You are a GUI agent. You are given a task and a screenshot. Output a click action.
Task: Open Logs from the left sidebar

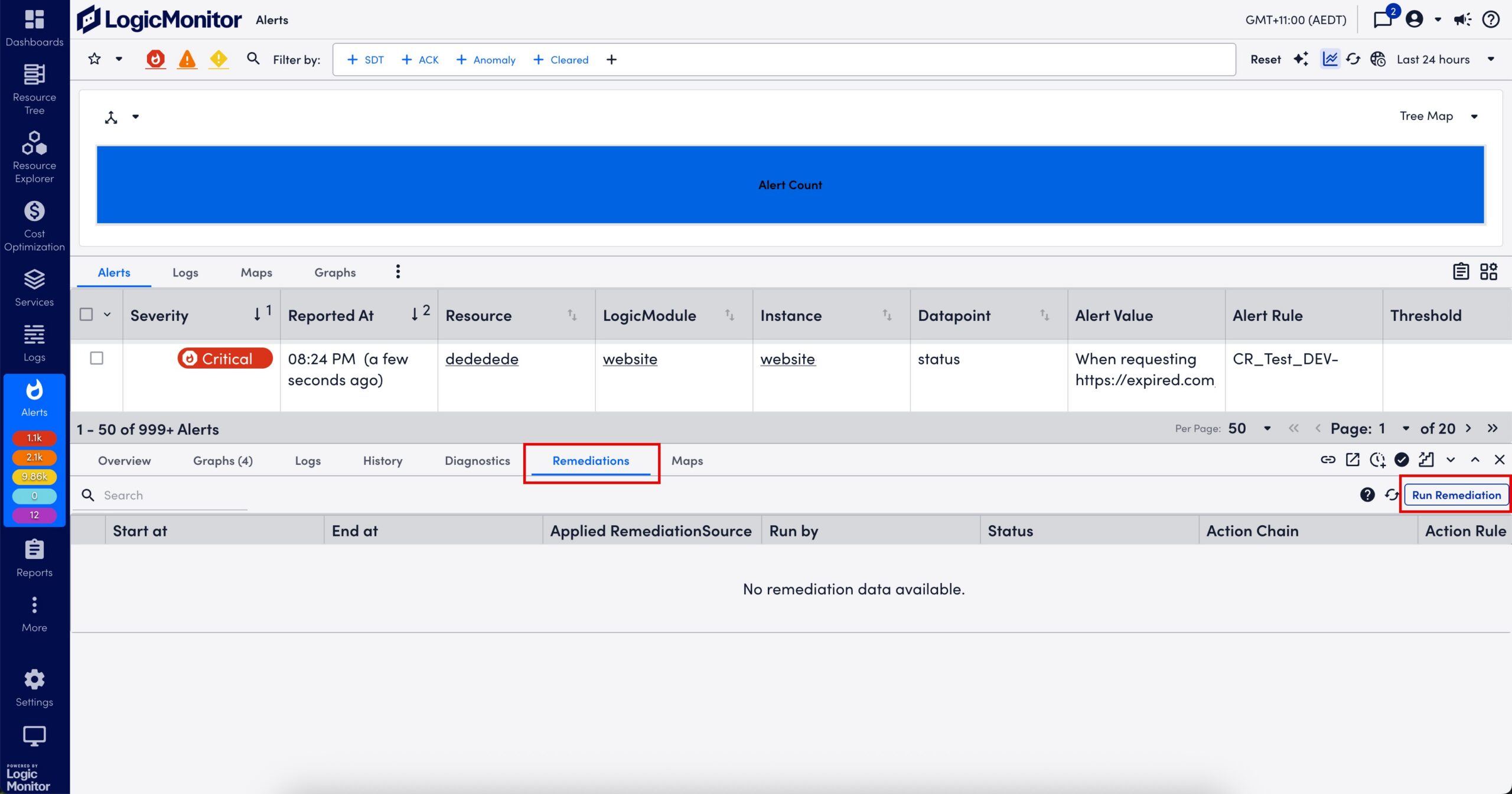click(34, 343)
